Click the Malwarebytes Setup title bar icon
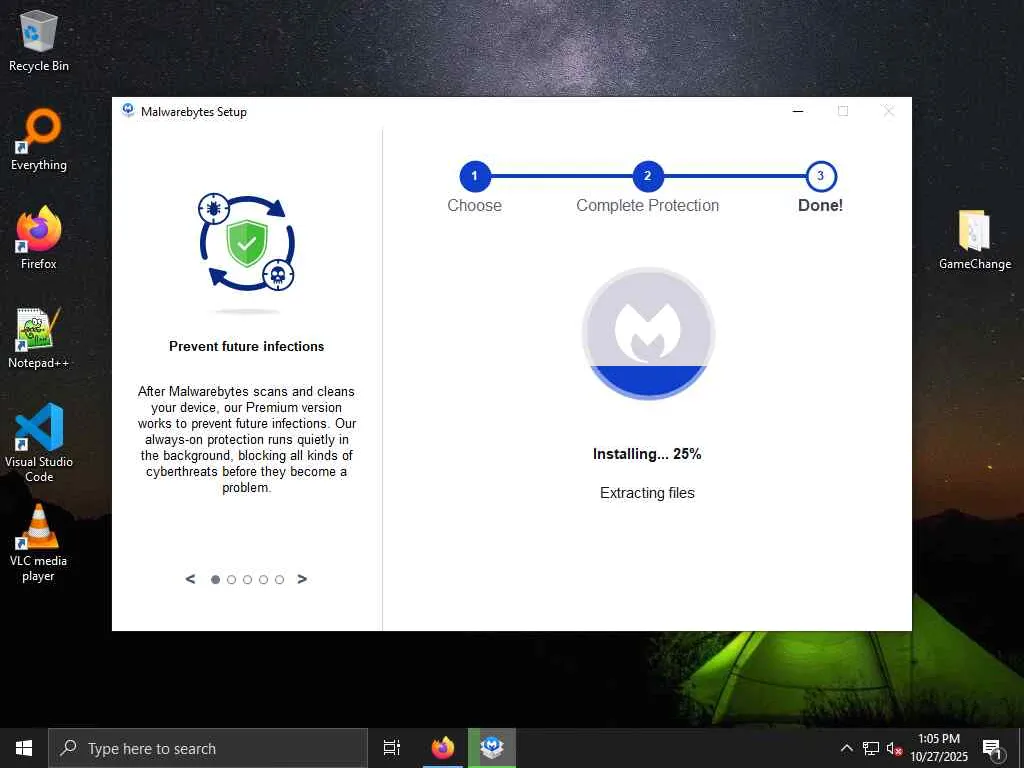The image size is (1024, 768). tap(128, 111)
